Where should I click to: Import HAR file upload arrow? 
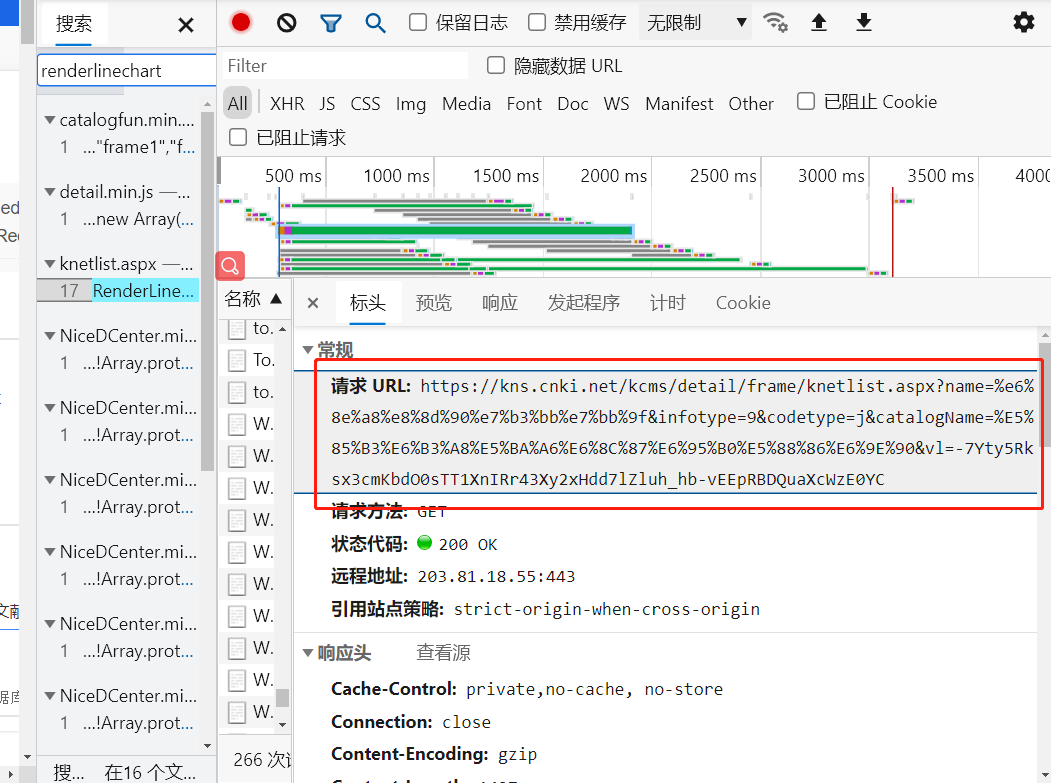tap(818, 23)
